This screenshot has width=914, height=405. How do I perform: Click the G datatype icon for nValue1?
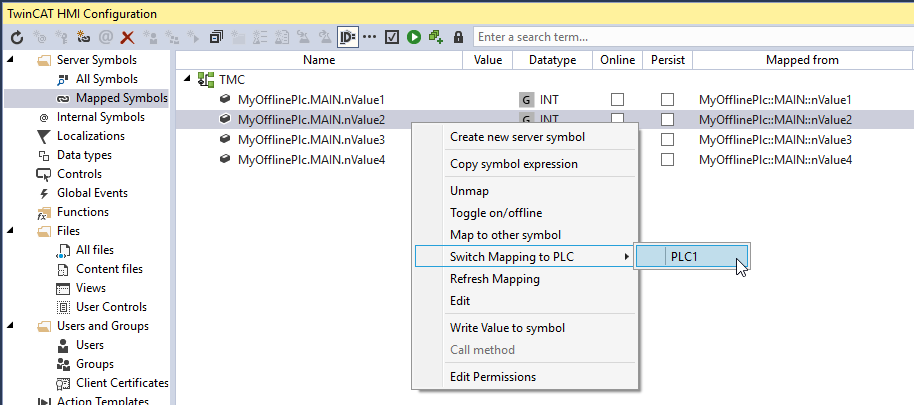pos(526,100)
